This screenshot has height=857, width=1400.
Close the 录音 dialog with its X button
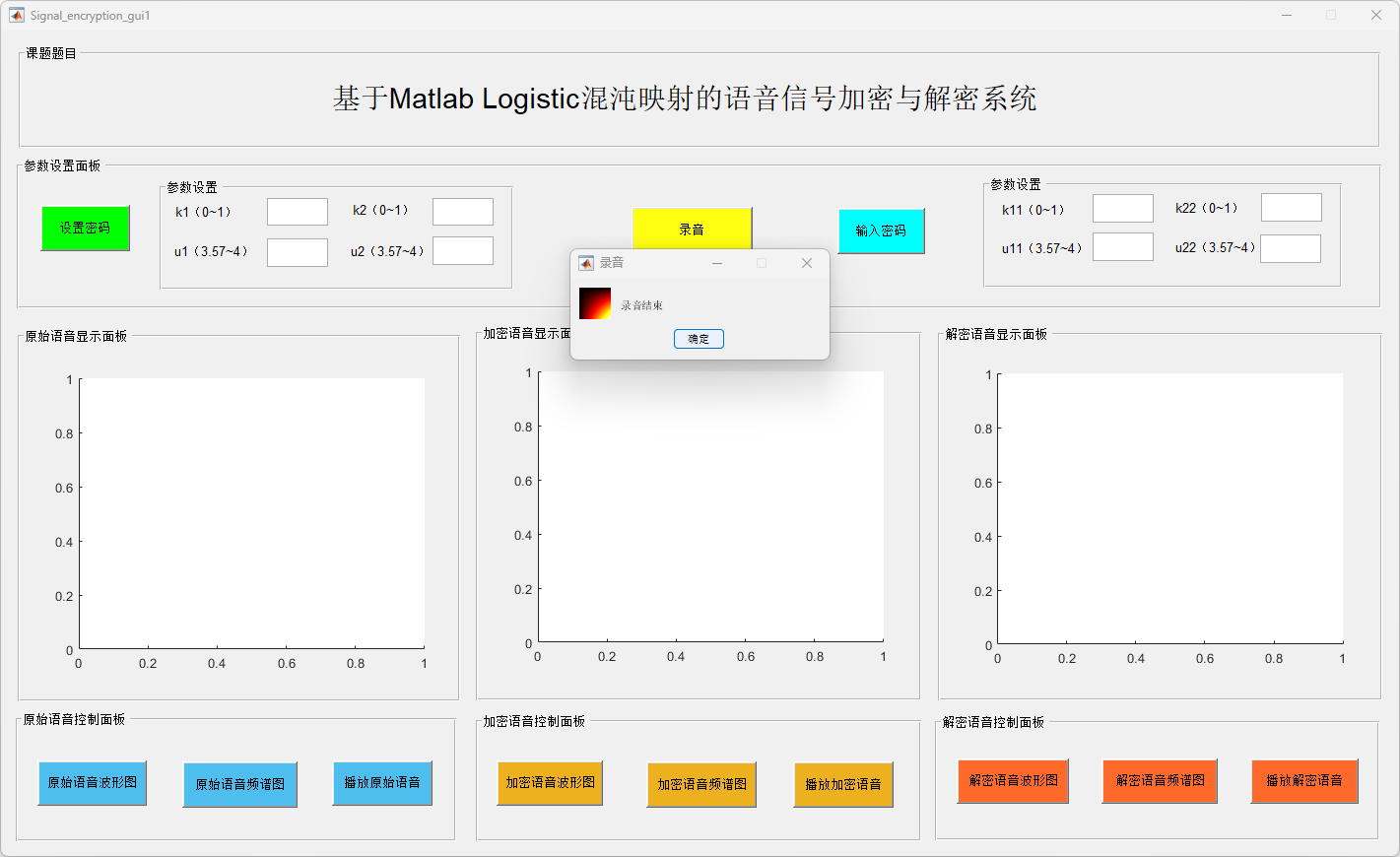coord(807,263)
